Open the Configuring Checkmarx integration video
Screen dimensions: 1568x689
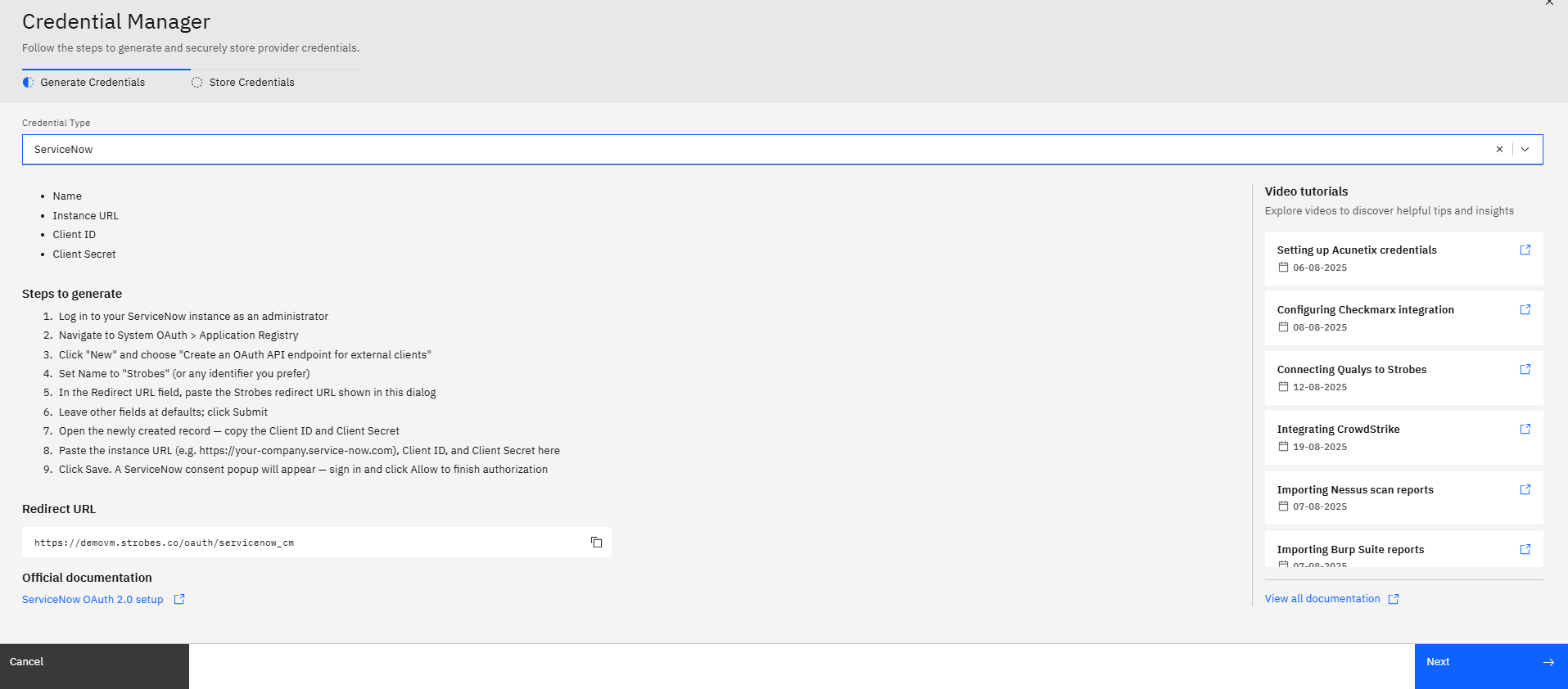point(1403,318)
